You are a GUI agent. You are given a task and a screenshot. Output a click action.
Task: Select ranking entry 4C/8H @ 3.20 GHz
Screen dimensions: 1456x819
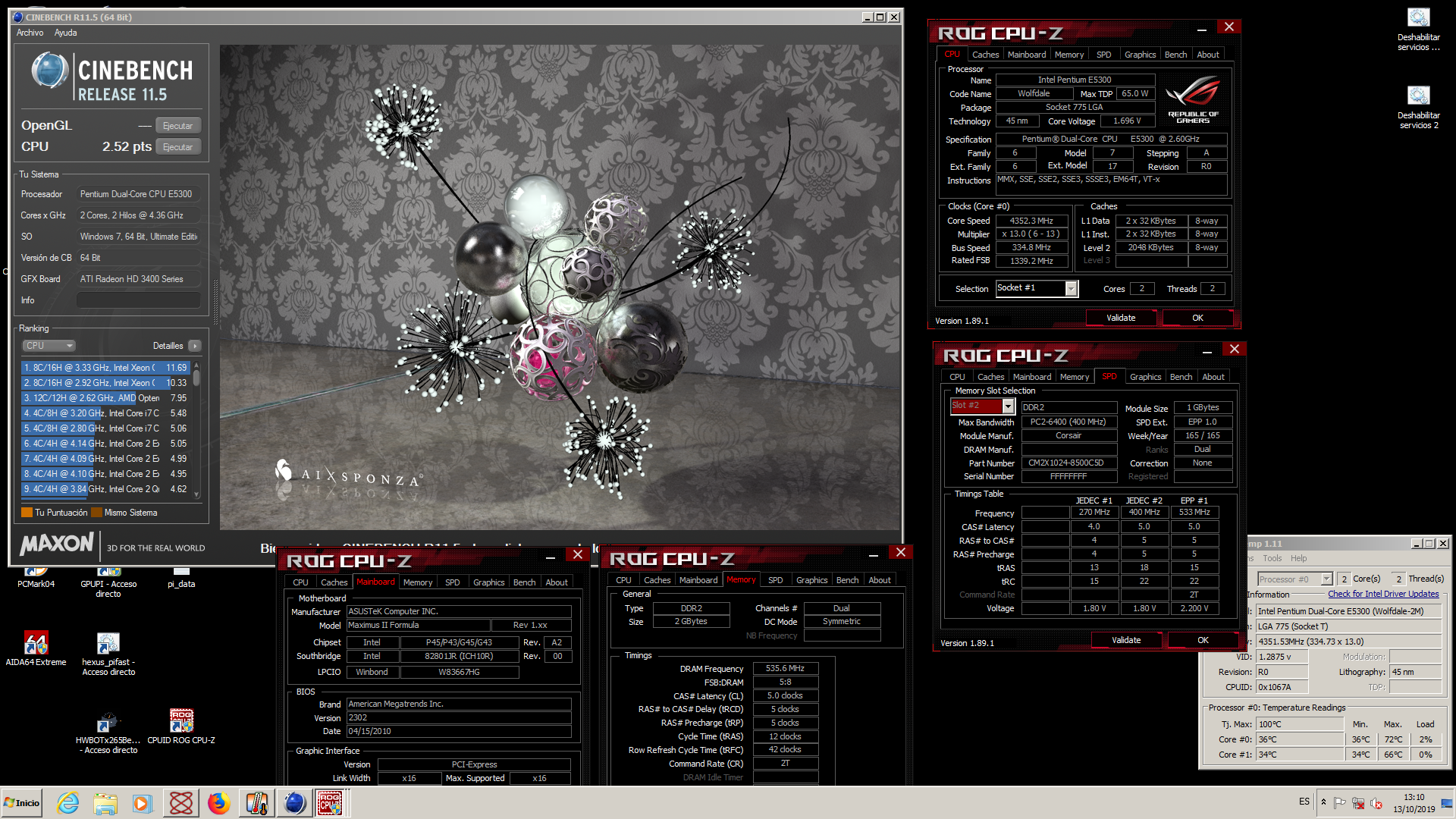pyautogui.click(x=105, y=413)
